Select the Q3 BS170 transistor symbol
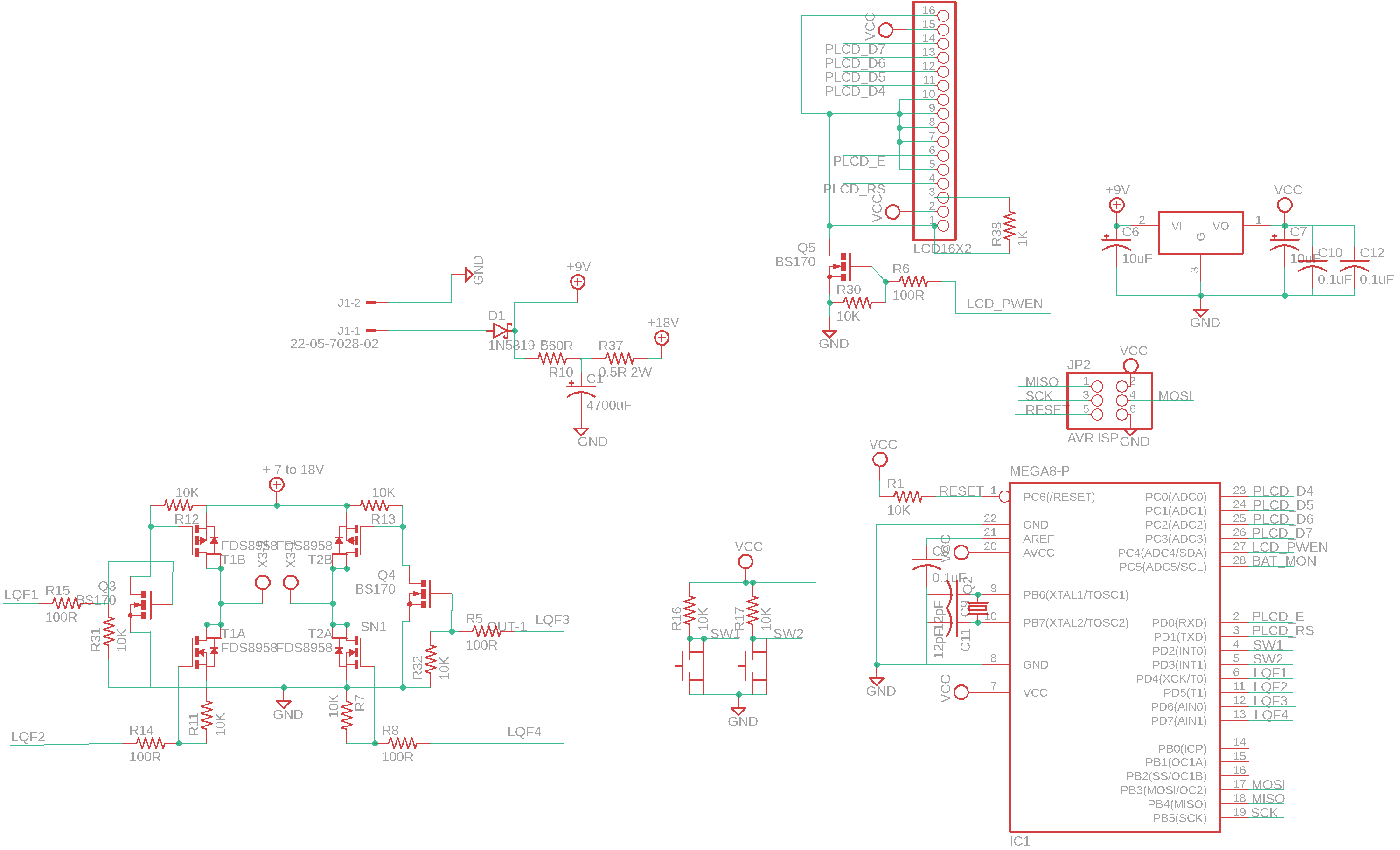Screen dimensions: 1400x850 [141, 605]
